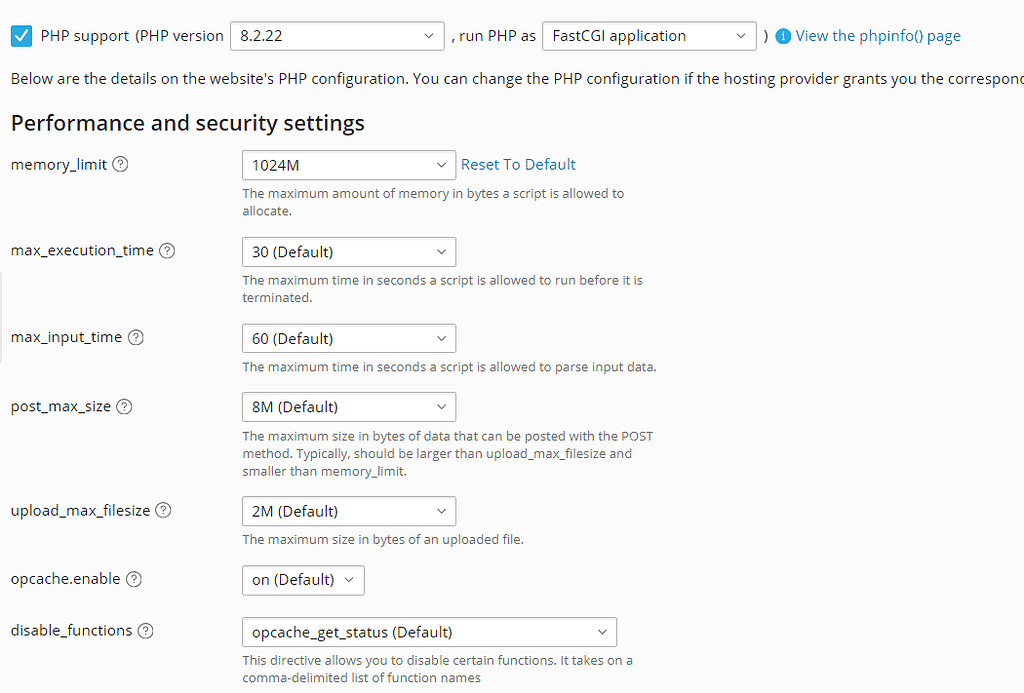The height and width of the screenshot is (693, 1024).
Task: Open the phpinfo() page link
Action: 880,35
